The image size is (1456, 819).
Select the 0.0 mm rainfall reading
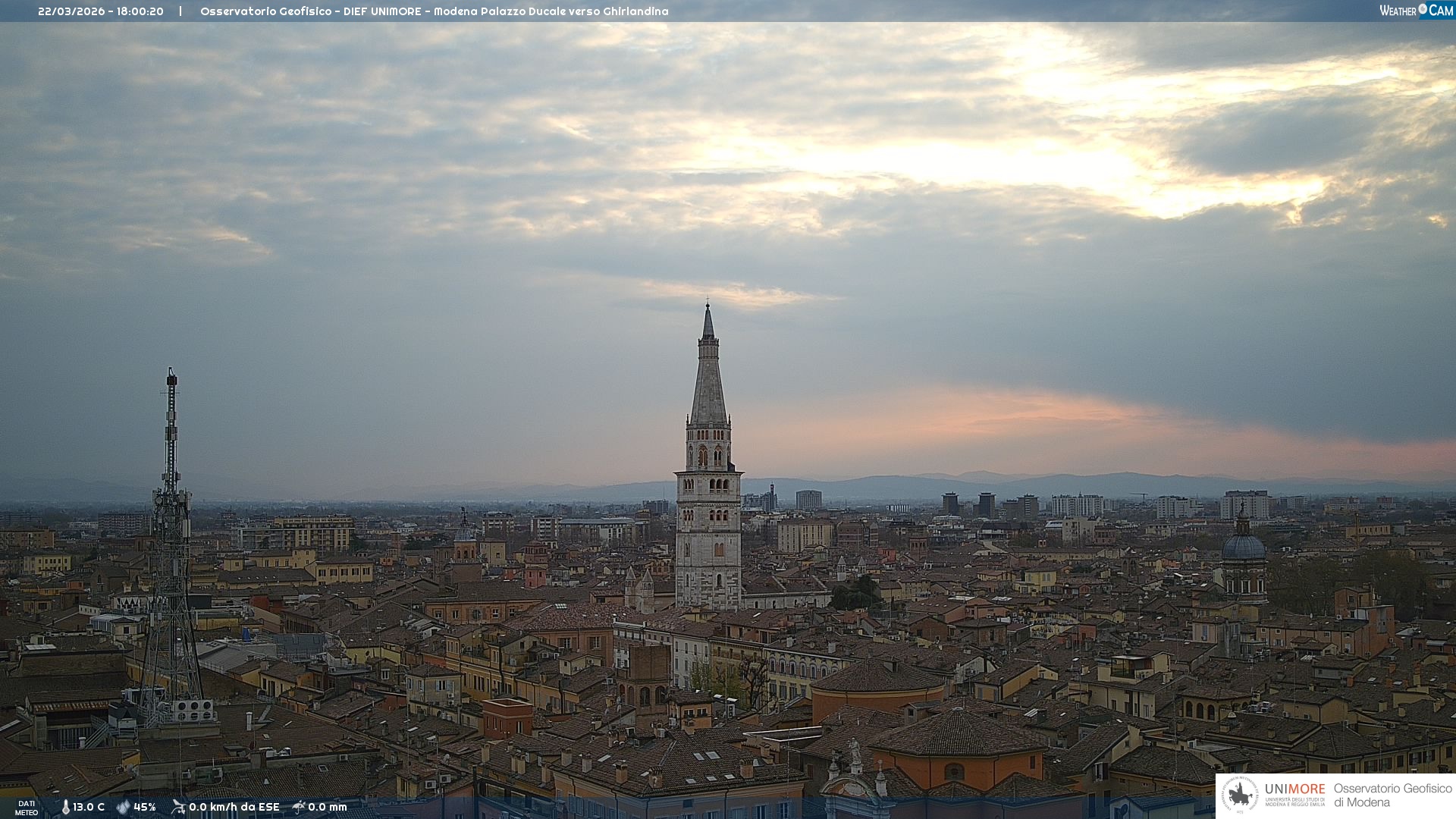tap(327, 808)
